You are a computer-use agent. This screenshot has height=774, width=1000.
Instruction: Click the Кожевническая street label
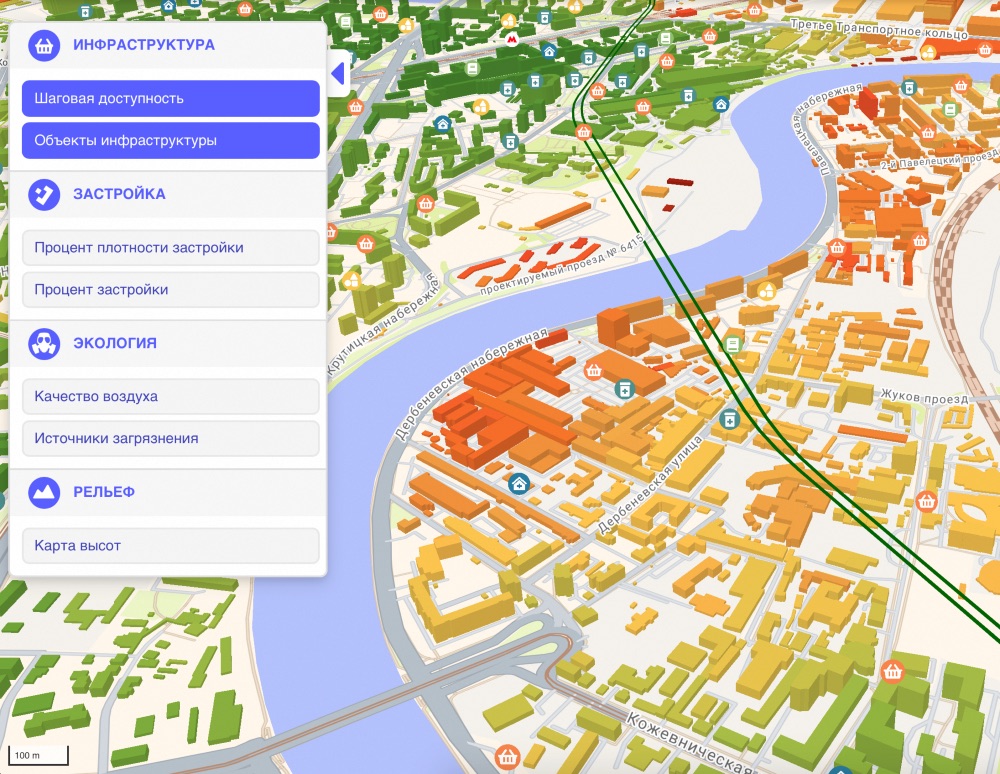(x=691, y=743)
